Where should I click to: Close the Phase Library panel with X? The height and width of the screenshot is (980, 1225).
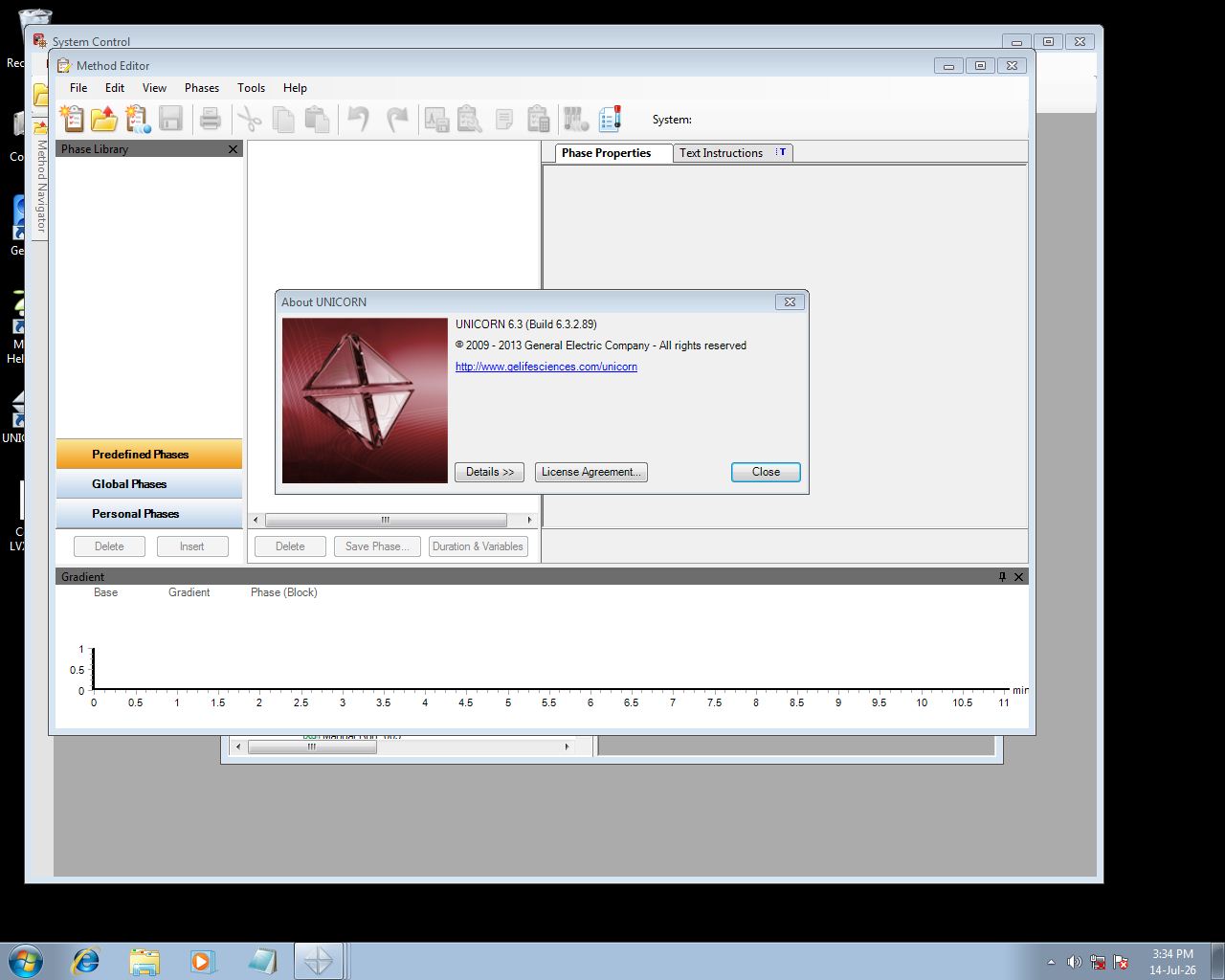point(233,149)
